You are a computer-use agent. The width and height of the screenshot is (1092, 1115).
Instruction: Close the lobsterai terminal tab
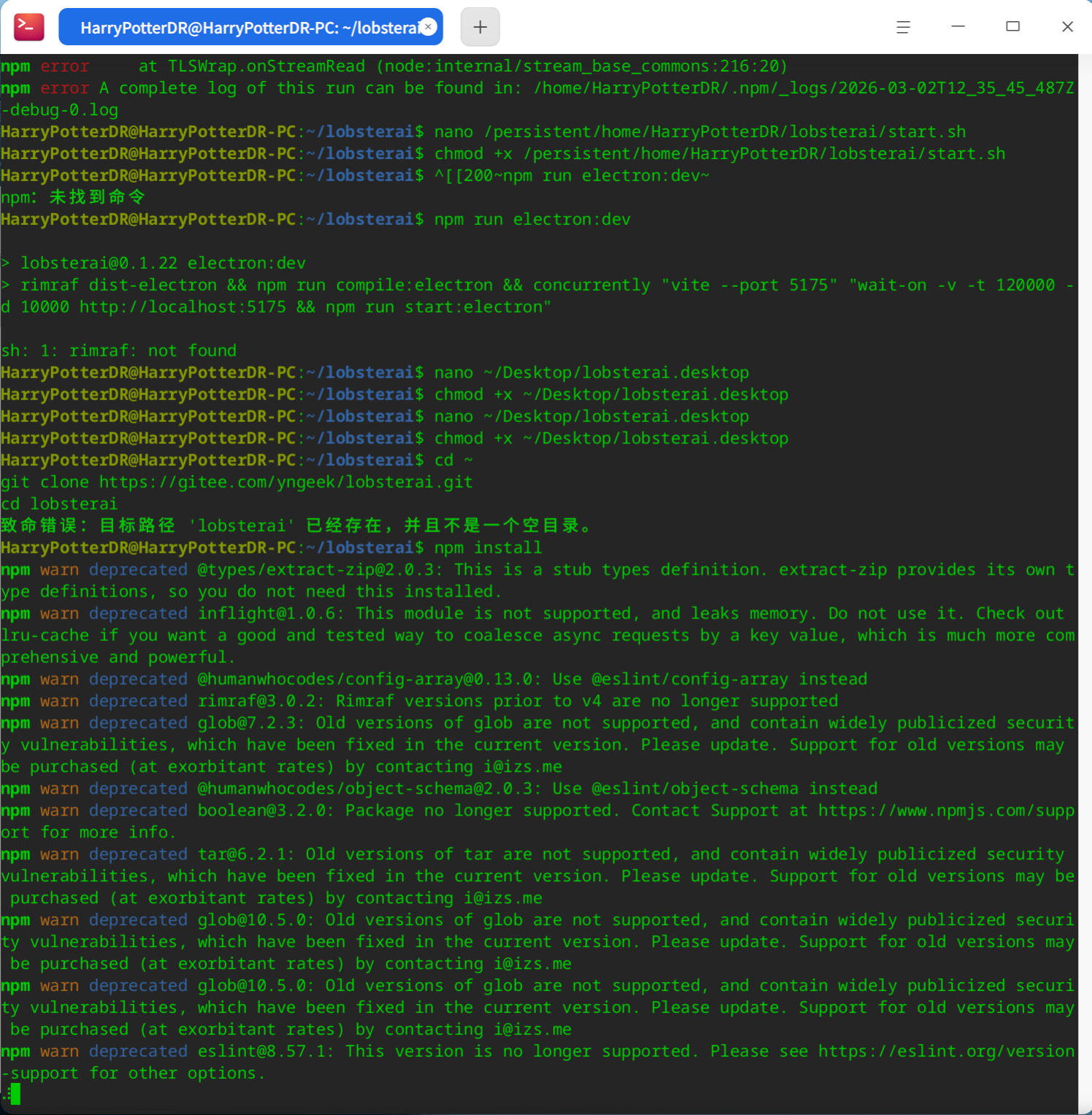[x=428, y=26]
